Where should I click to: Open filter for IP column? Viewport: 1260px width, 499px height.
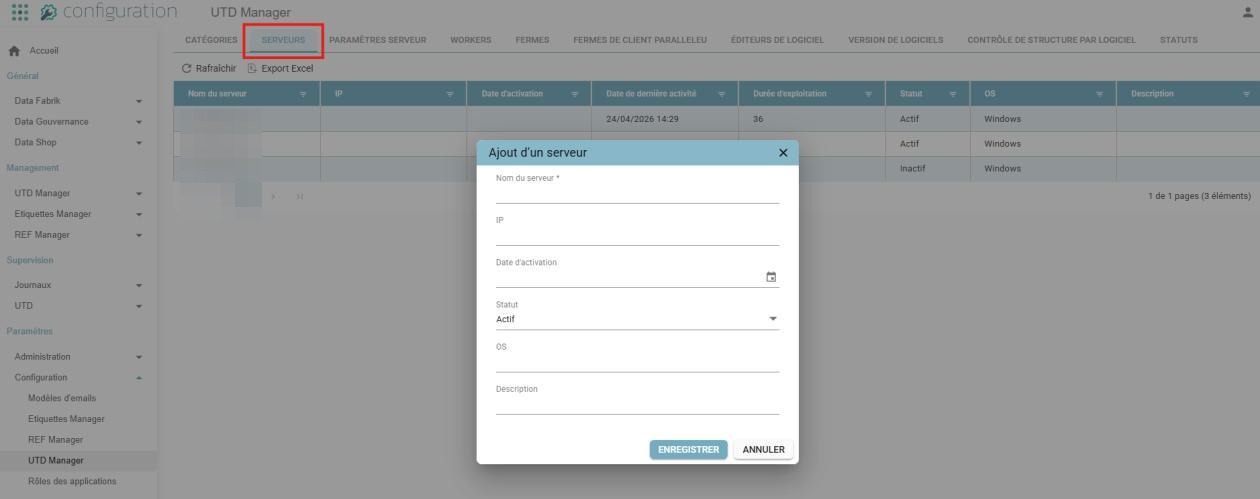(x=450, y=94)
